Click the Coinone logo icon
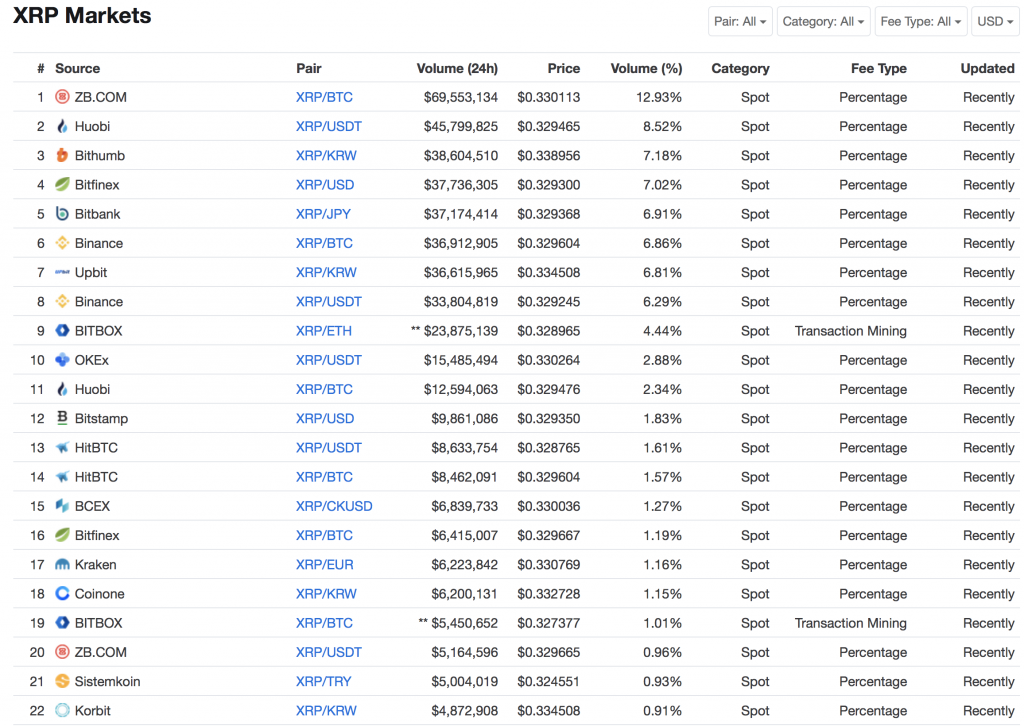This screenshot has height=726, width=1024. pos(62,594)
